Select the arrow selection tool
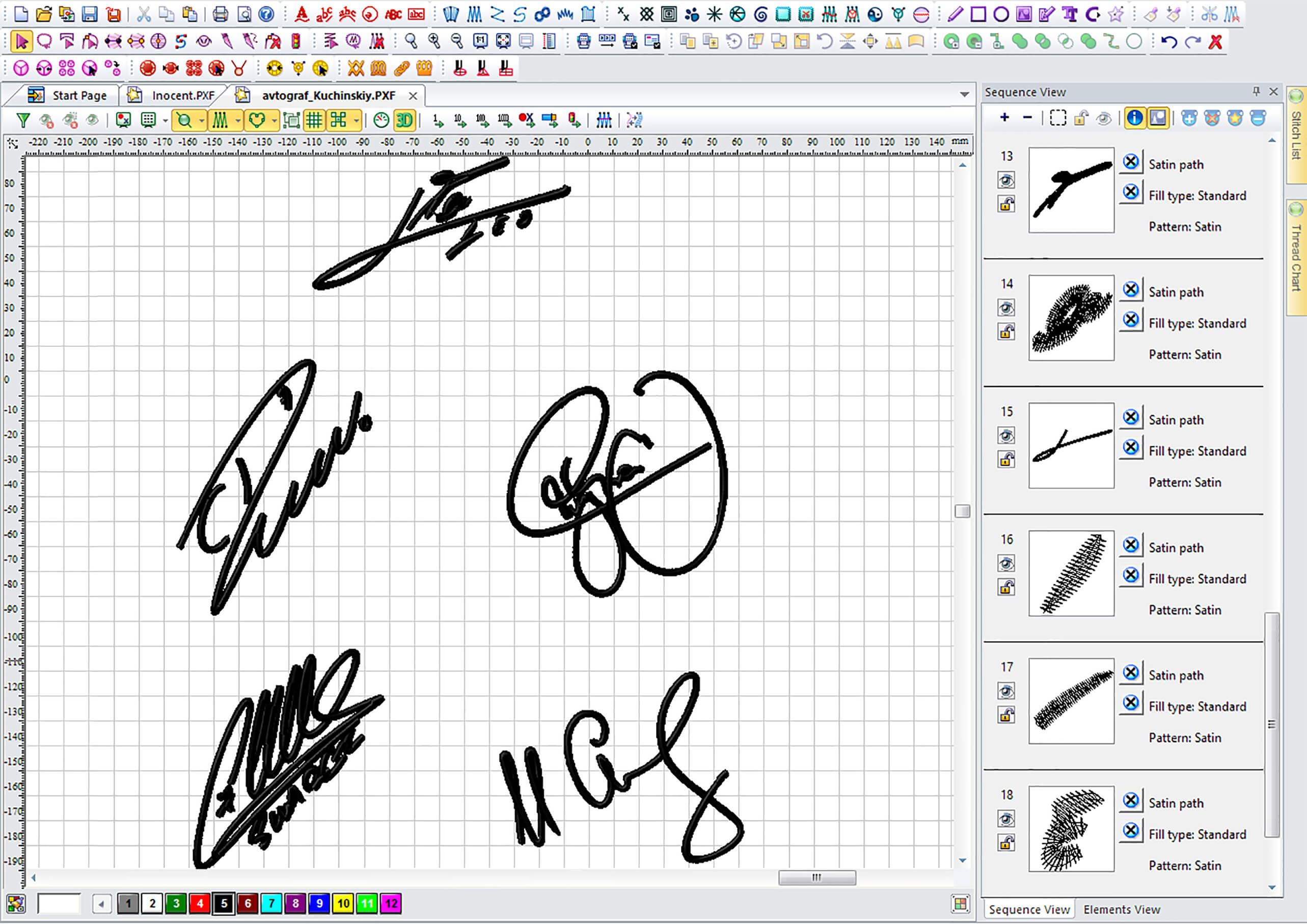Screen dimensions: 1307x924 pyautogui.click(x=21, y=42)
